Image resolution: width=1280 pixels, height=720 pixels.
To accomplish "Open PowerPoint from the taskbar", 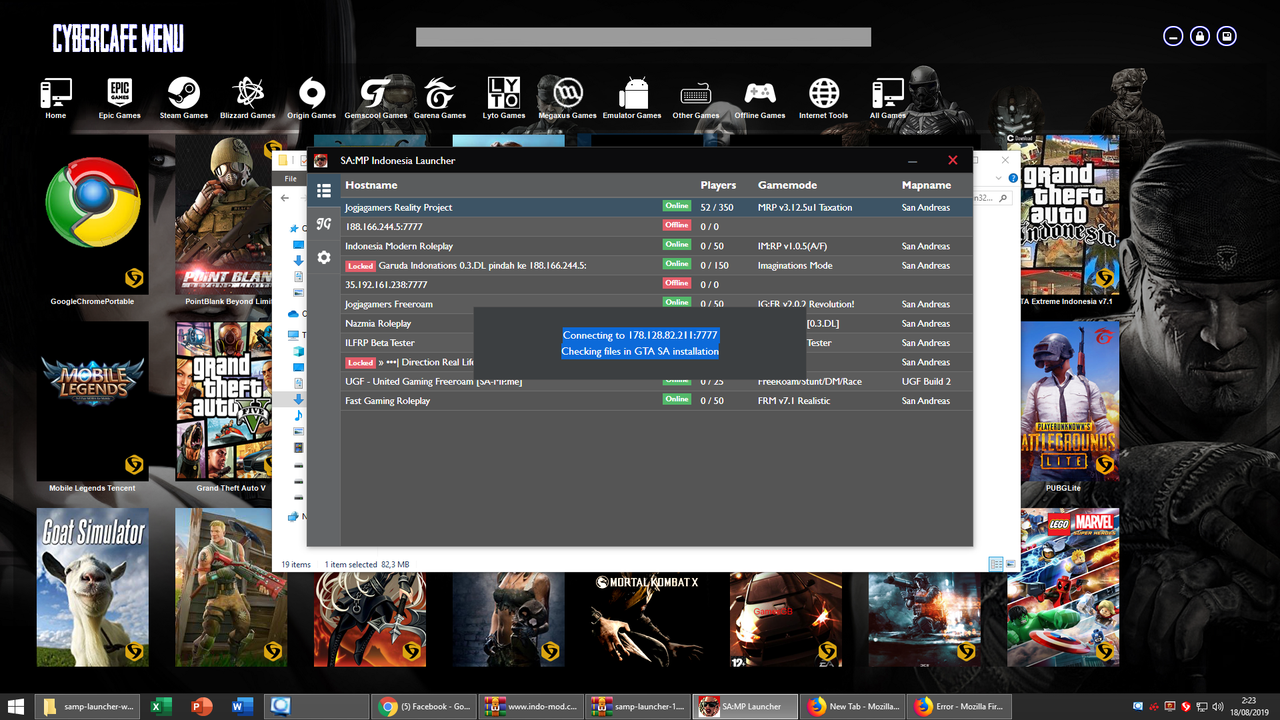I will (201, 706).
